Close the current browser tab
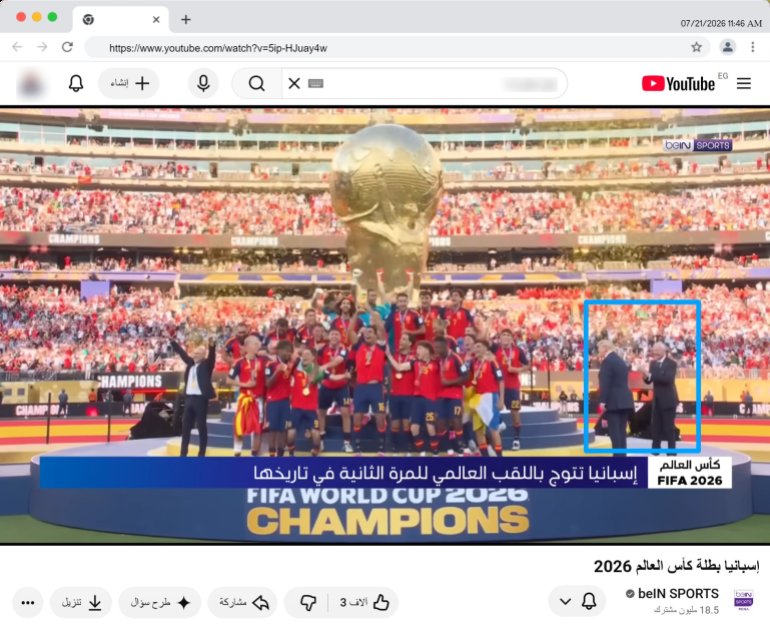The image size is (770, 626). pyautogui.click(x=156, y=20)
